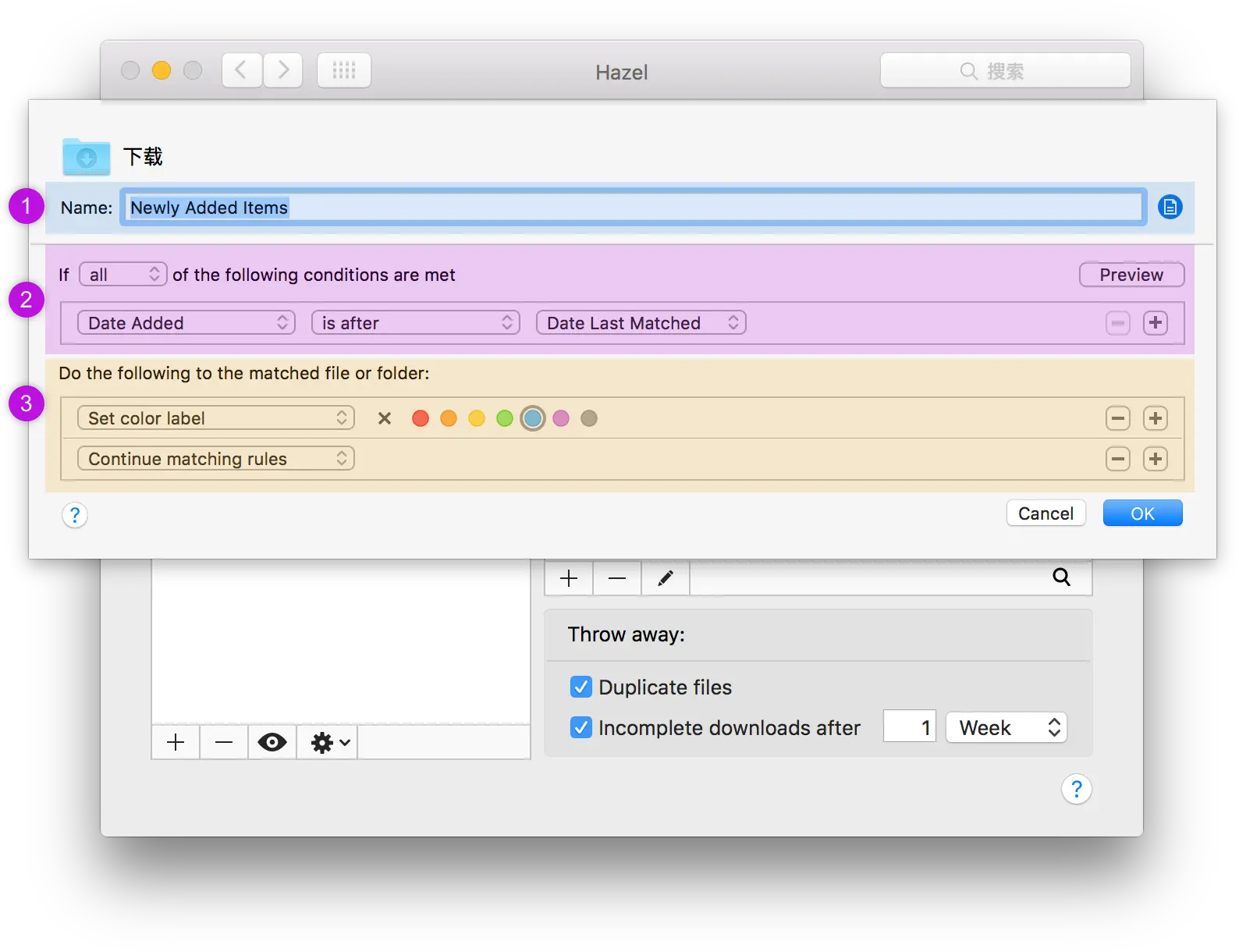The height and width of the screenshot is (952, 1239).
Task: Uncheck Incomplete downloads after checkbox
Action: (581, 728)
